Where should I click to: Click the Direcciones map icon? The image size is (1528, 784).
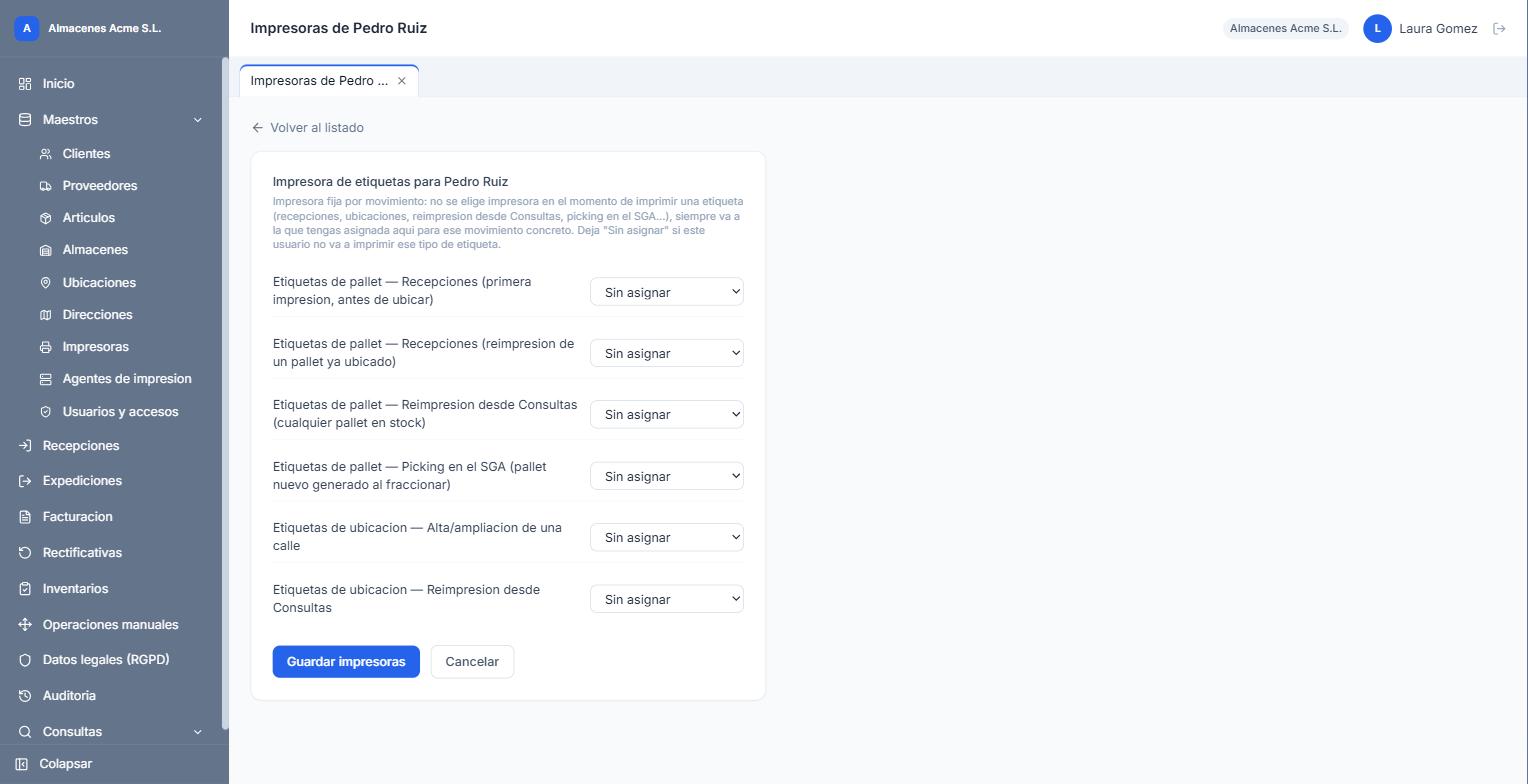pyautogui.click(x=45, y=315)
